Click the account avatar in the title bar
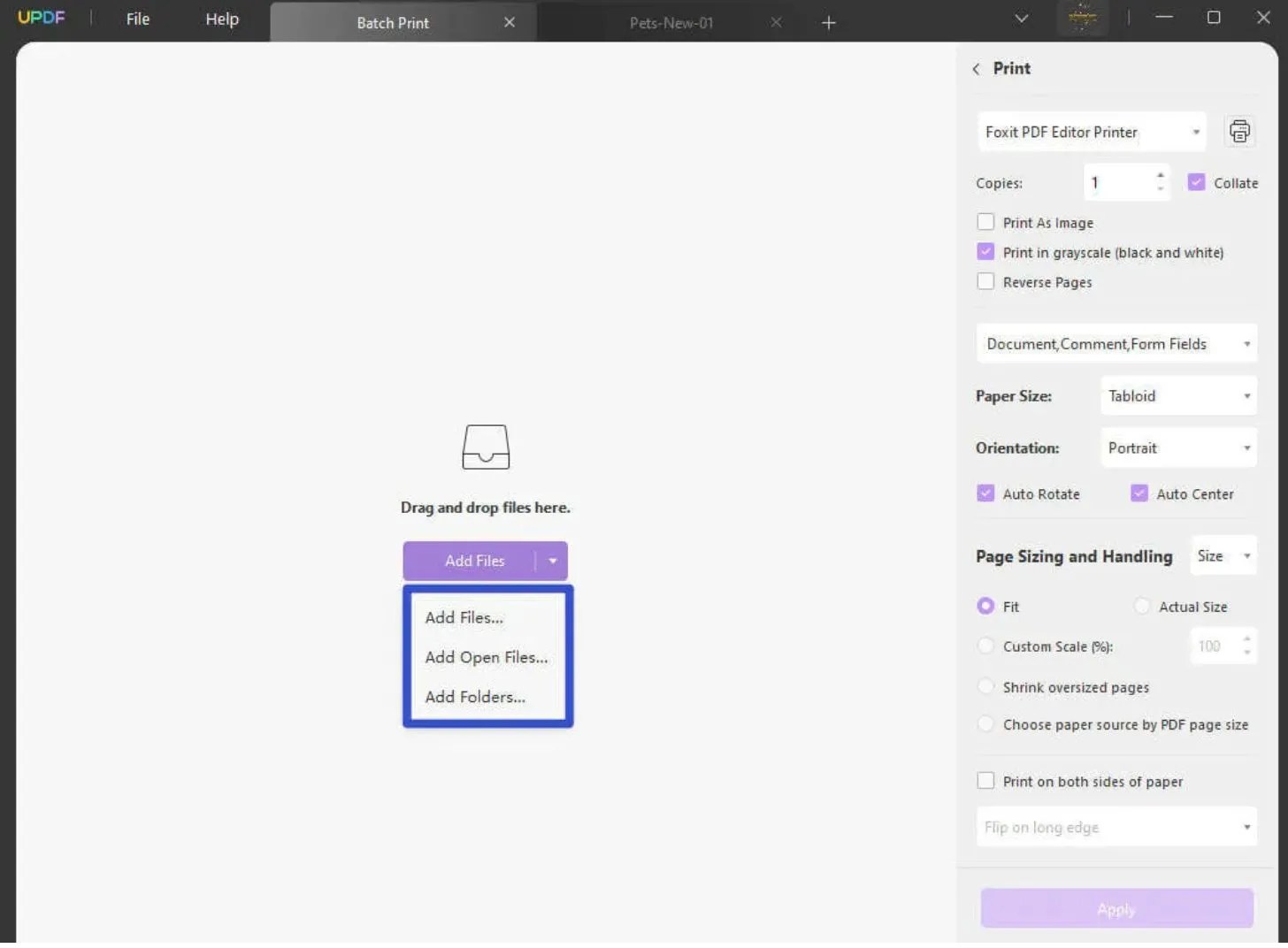 (1083, 18)
